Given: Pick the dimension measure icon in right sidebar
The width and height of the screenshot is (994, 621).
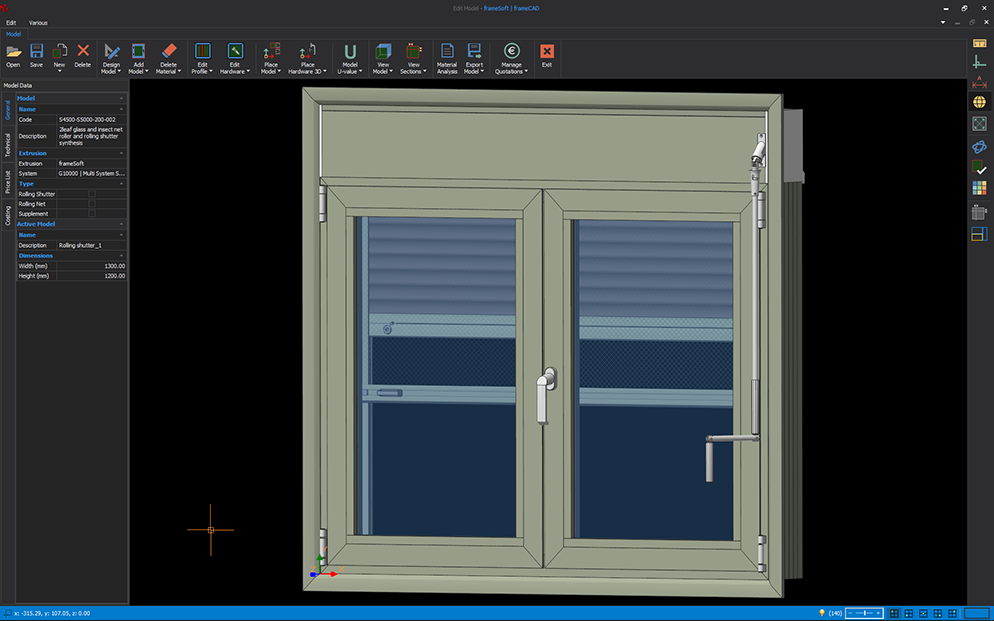Looking at the screenshot, I should coord(979,82).
